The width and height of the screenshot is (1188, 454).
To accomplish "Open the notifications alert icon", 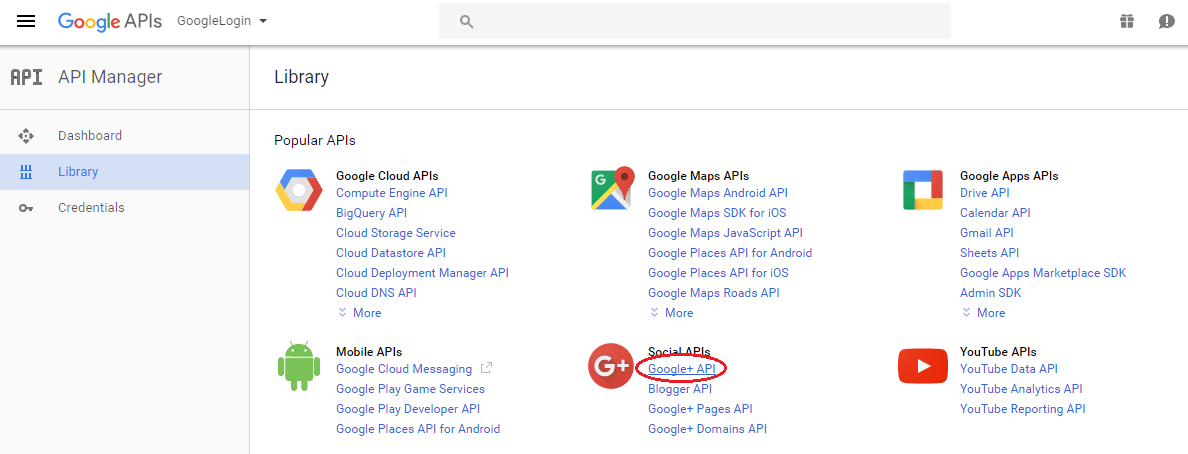I will tap(1166, 21).
